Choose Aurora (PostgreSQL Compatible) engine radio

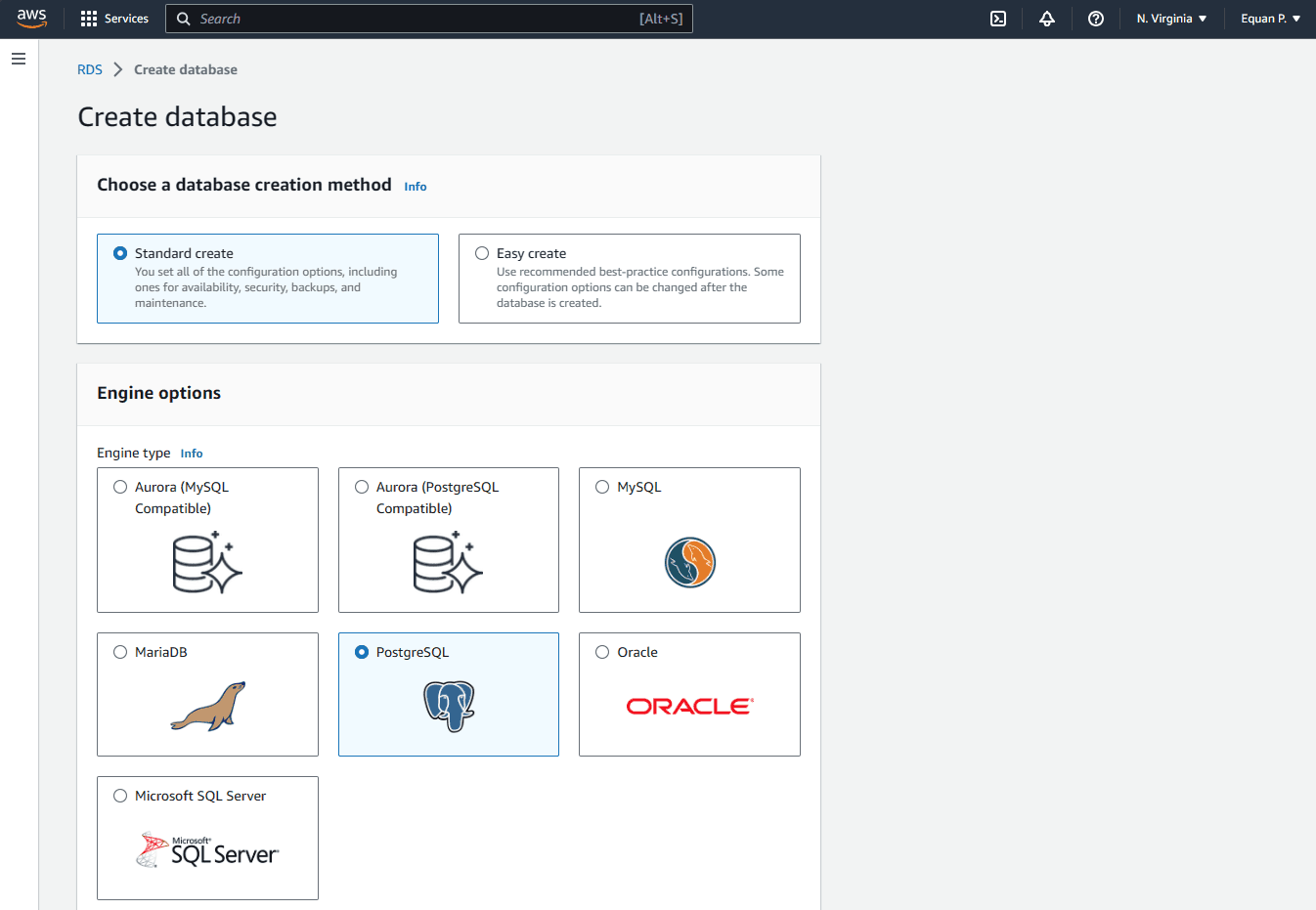(x=362, y=487)
